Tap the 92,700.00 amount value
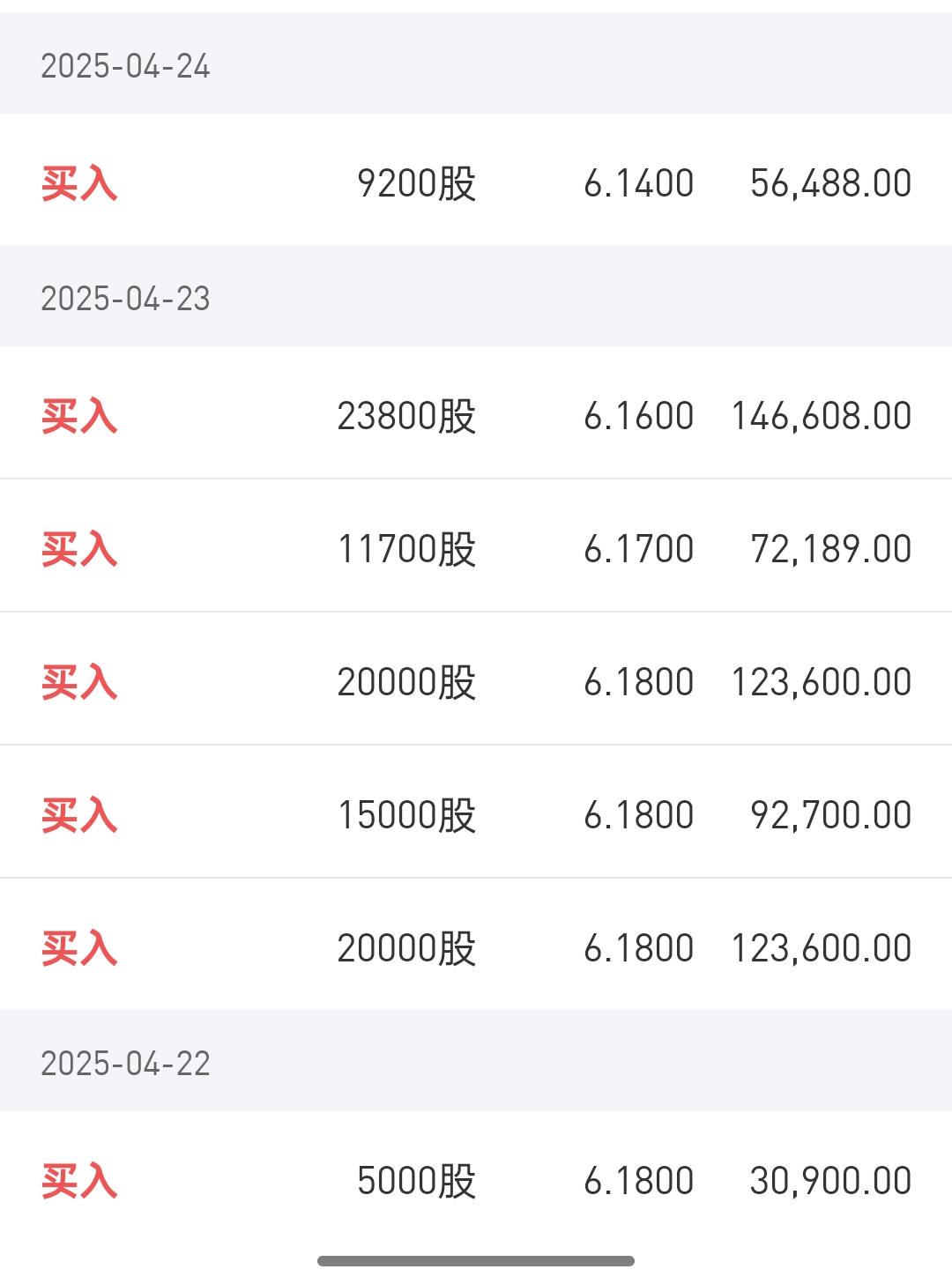 pyautogui.click(x=831, y=815)
